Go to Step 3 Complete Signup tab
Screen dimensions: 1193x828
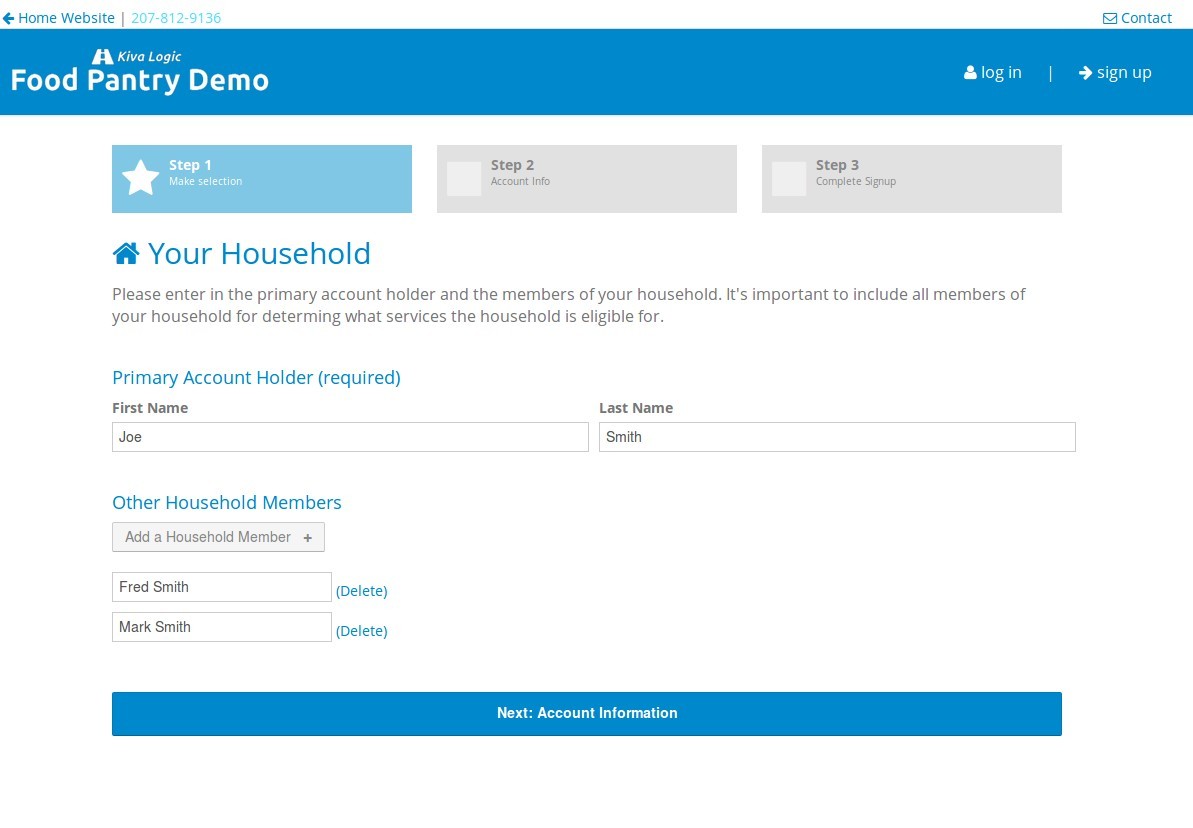click(911, 179)
